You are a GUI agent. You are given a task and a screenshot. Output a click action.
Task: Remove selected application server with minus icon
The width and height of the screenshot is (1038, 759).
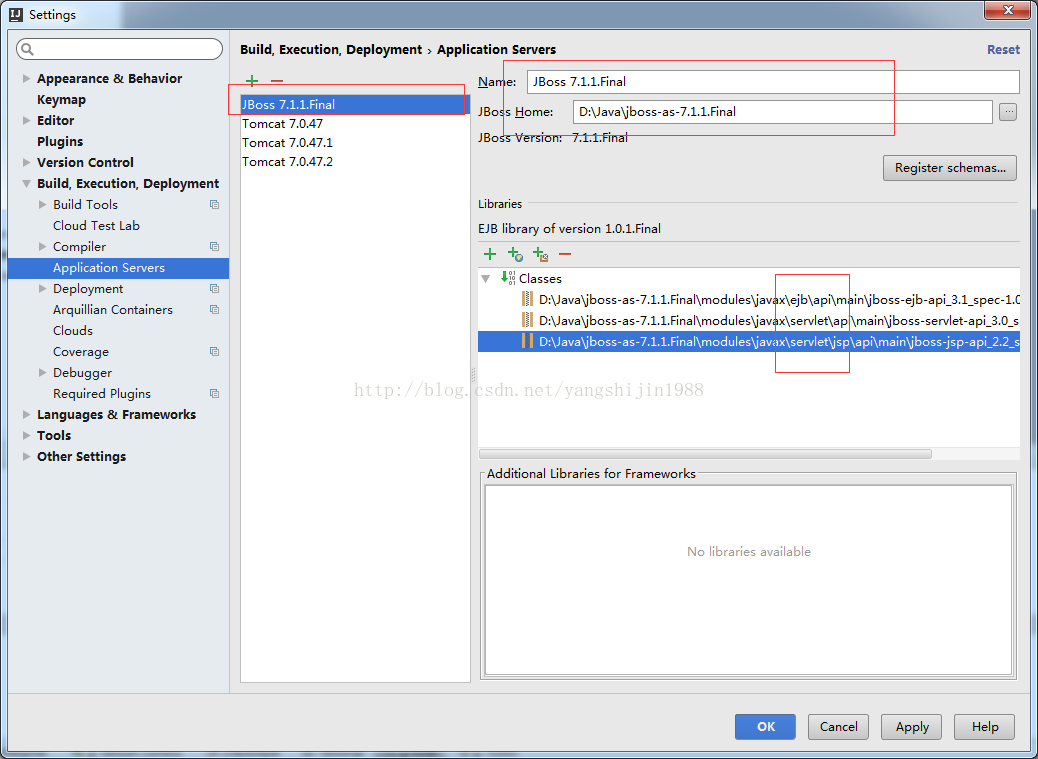pos(277,81)
